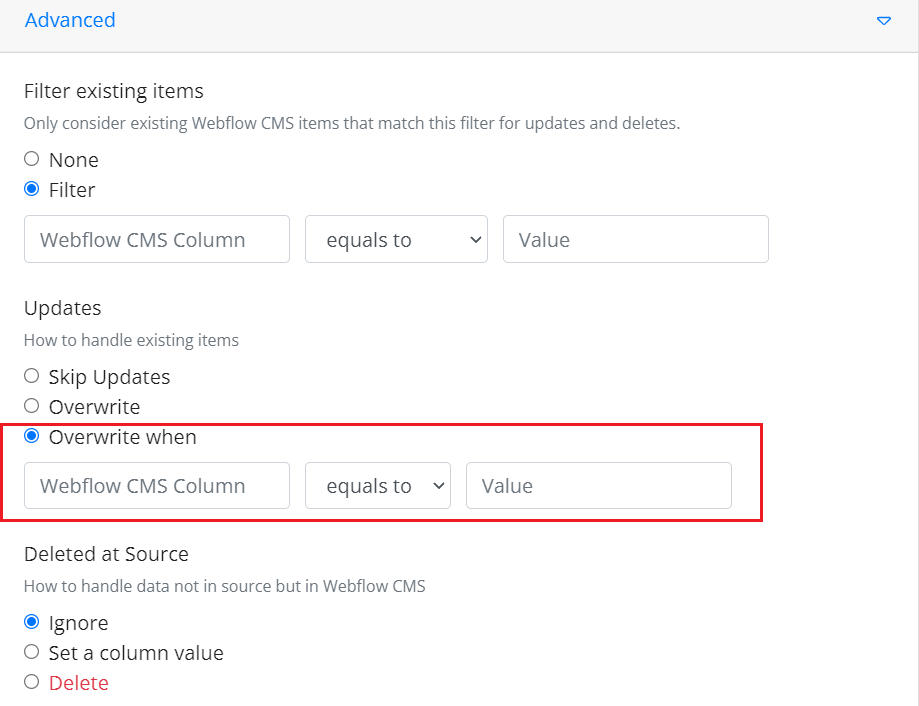Select the 'Set a column value' option
This screenshot has height=706, width=919.
(32, 652)
